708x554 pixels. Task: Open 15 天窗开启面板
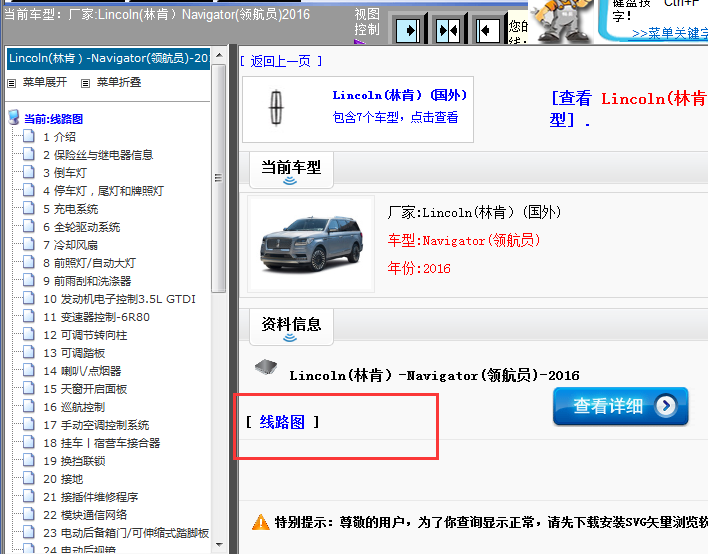click(85, 389)
